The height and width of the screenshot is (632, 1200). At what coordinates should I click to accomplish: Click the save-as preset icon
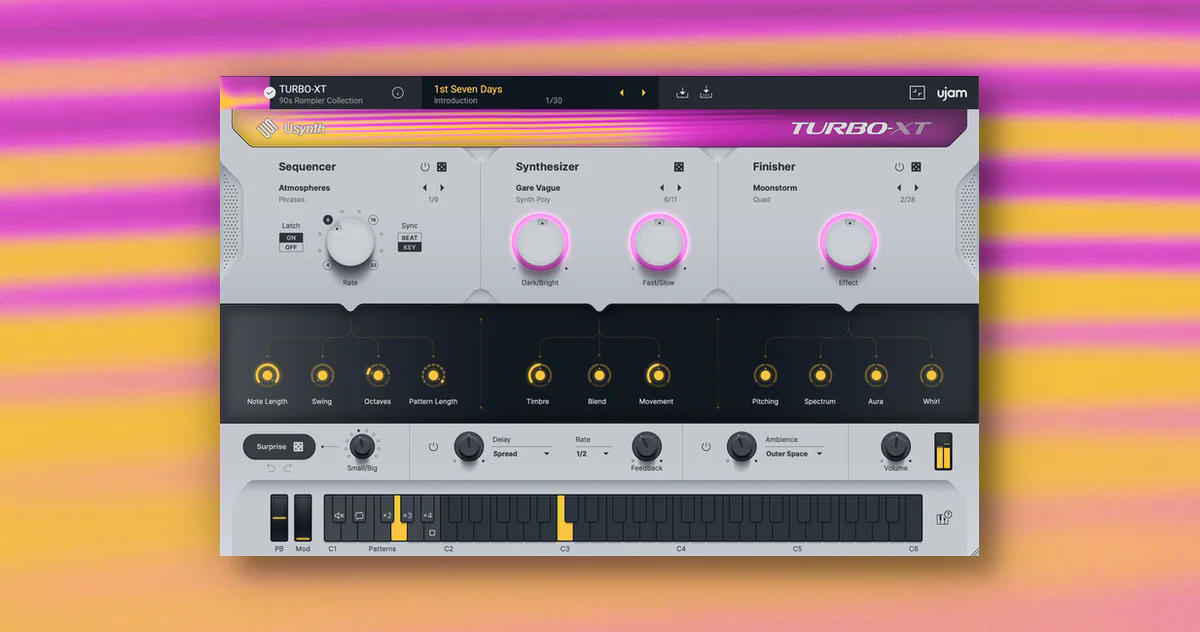(x=706, y=93)
